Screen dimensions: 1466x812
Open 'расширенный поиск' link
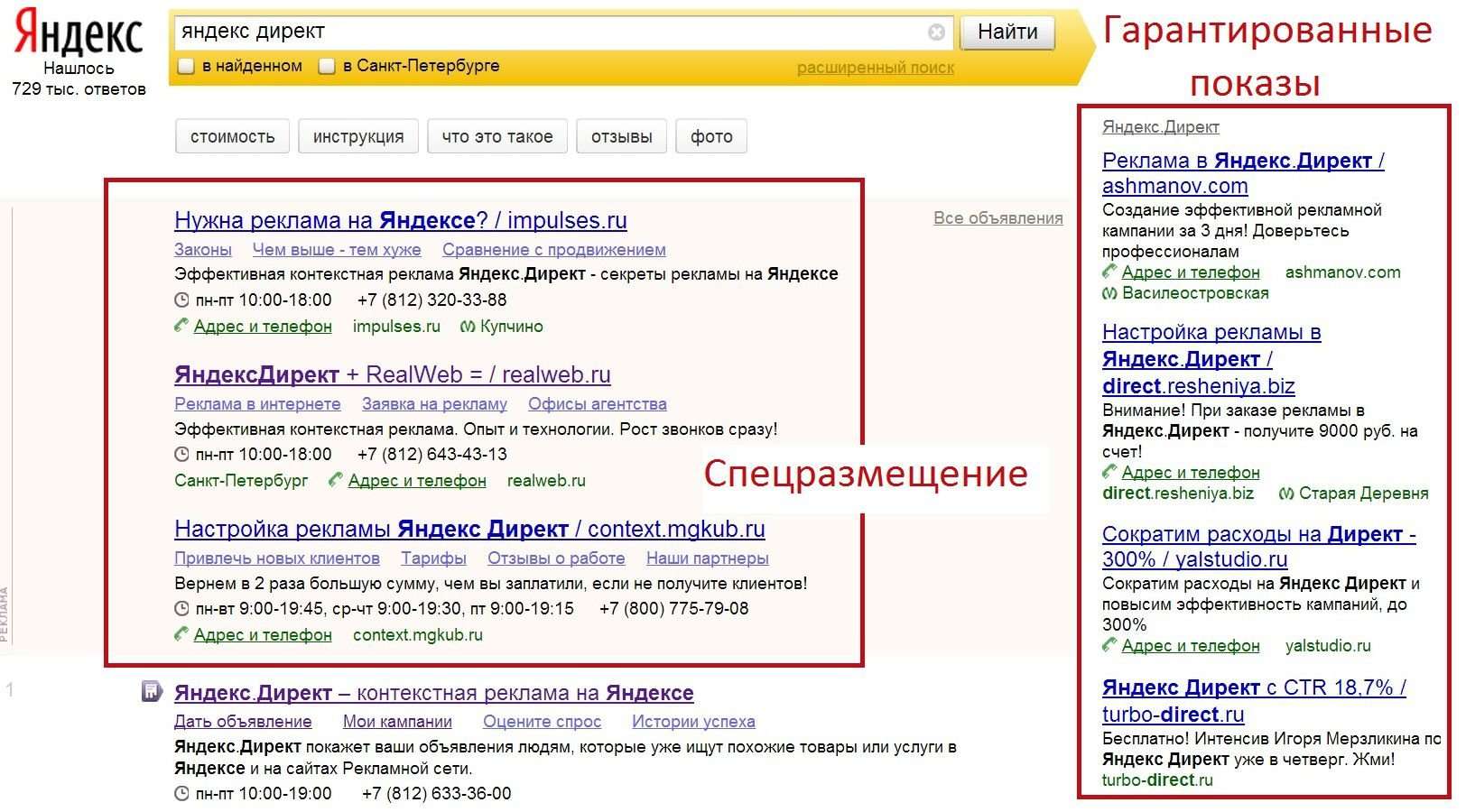pyautogui.click(x=876, y=68)
